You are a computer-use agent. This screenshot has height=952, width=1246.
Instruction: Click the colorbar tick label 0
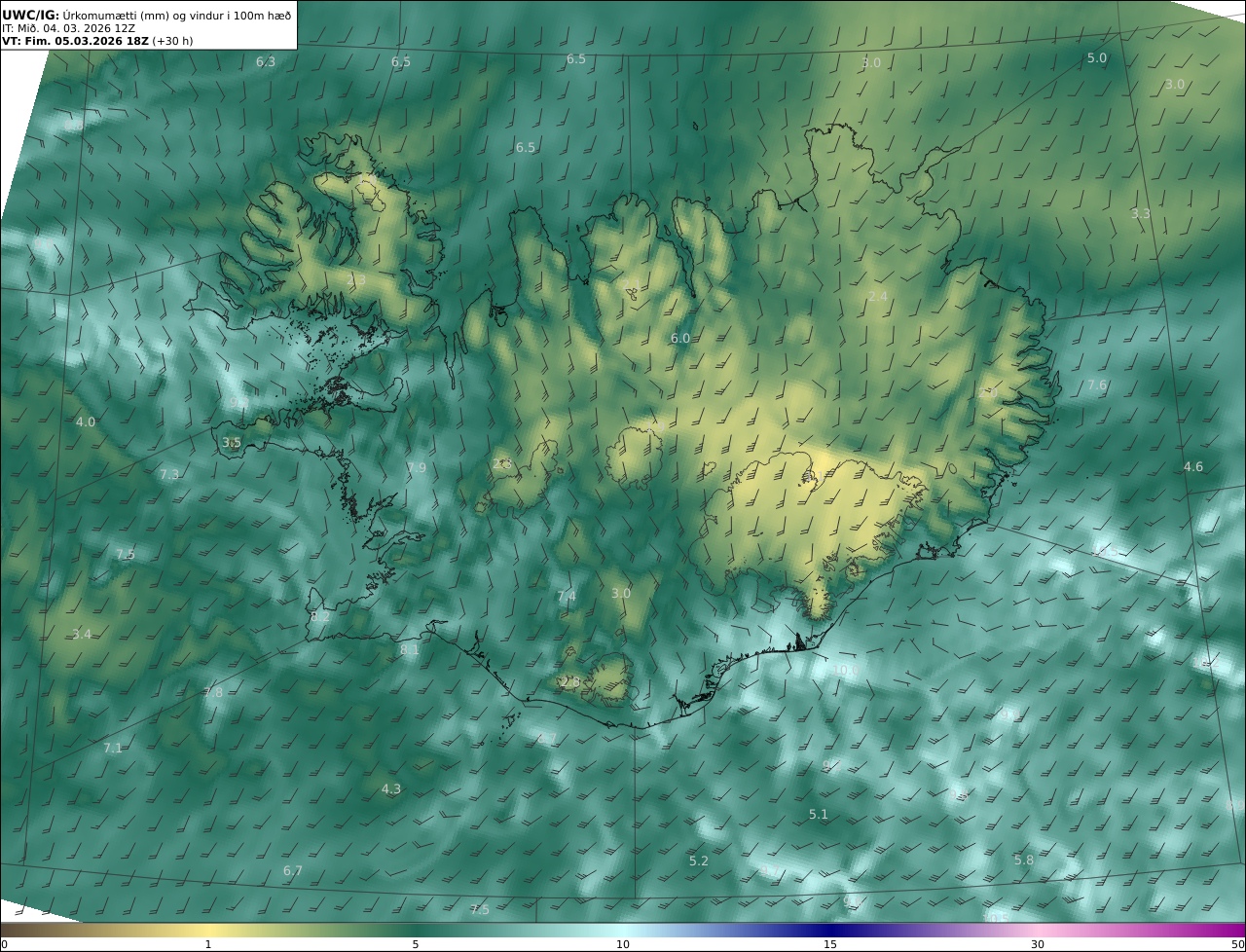tap(4, 944)
